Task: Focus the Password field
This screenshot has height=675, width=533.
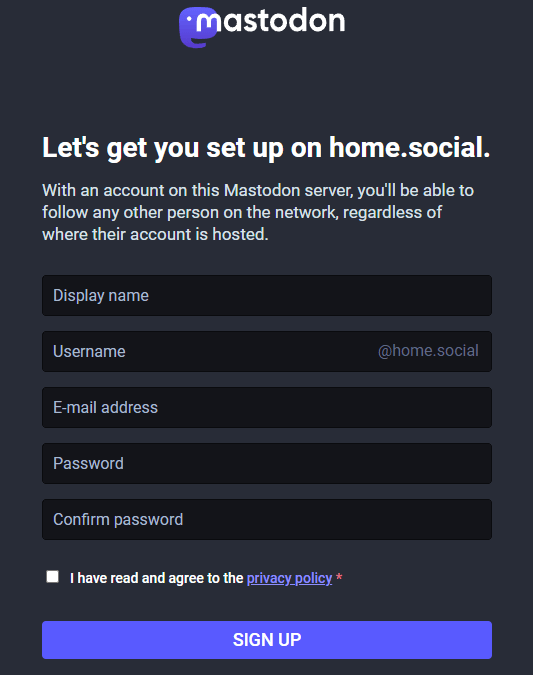Action: coord(267,463)
